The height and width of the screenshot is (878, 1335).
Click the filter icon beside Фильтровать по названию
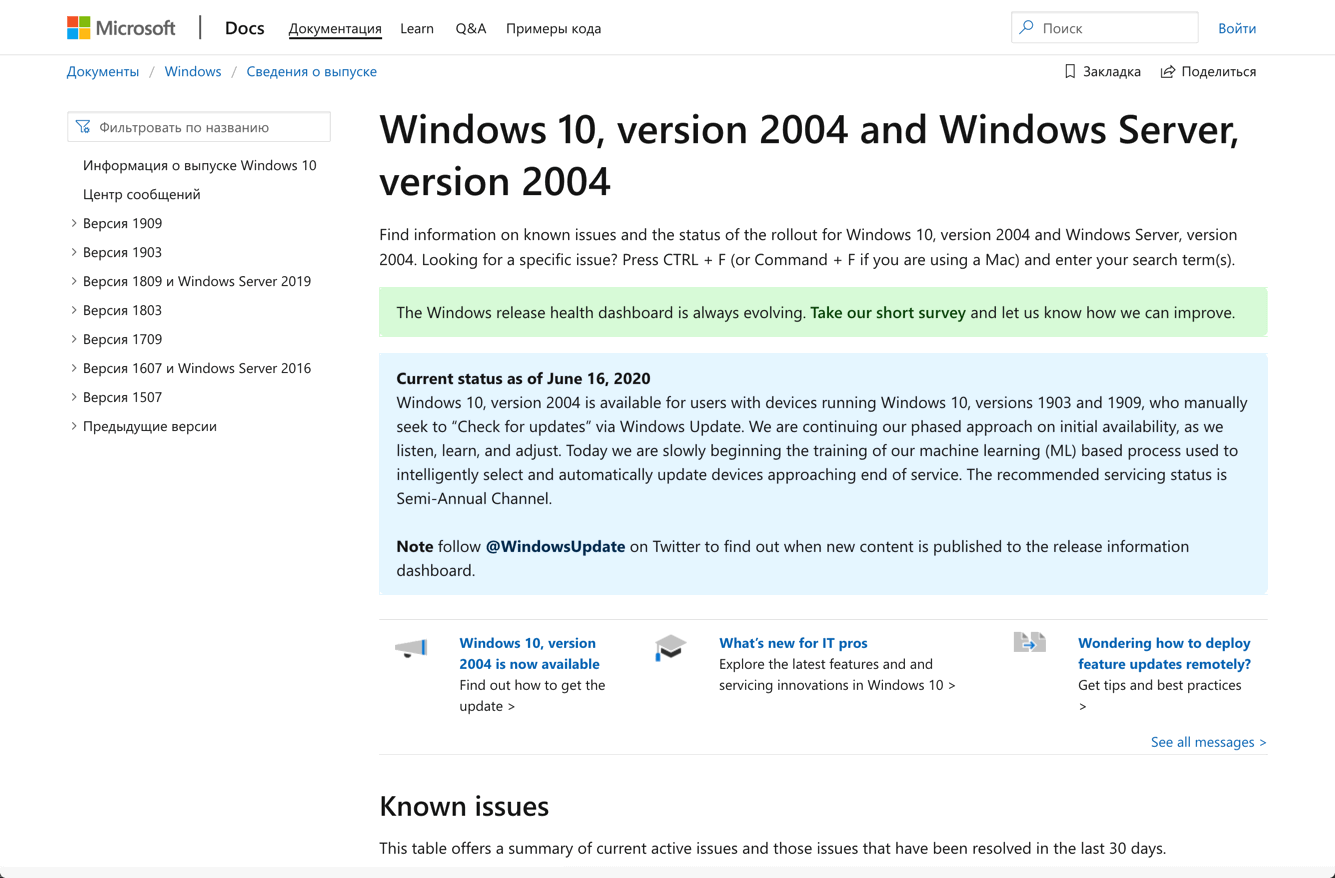(x=83, y=126)
